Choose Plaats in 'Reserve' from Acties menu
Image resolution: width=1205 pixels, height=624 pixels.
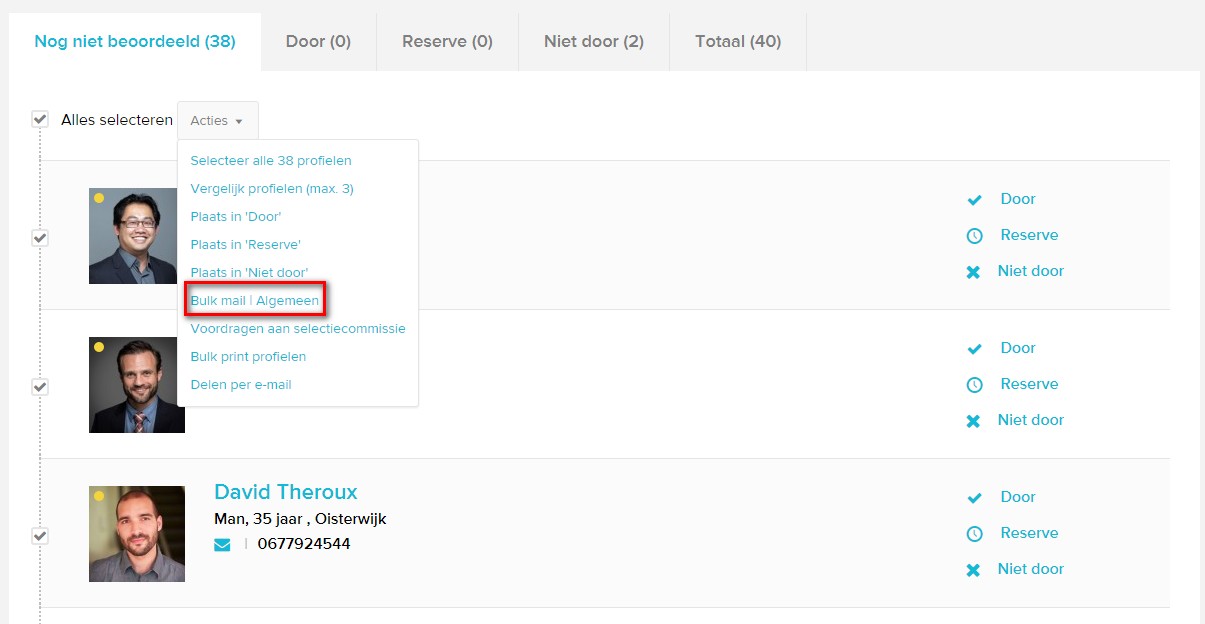coord(246,244)
